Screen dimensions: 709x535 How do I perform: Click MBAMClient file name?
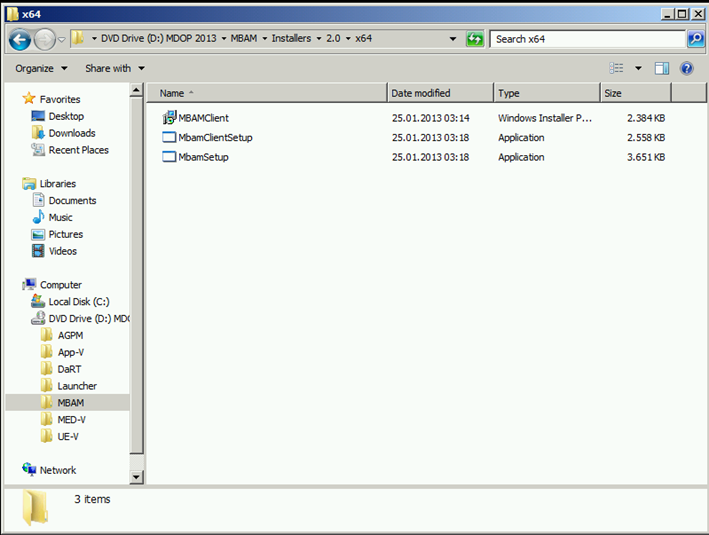click(203, 118)
